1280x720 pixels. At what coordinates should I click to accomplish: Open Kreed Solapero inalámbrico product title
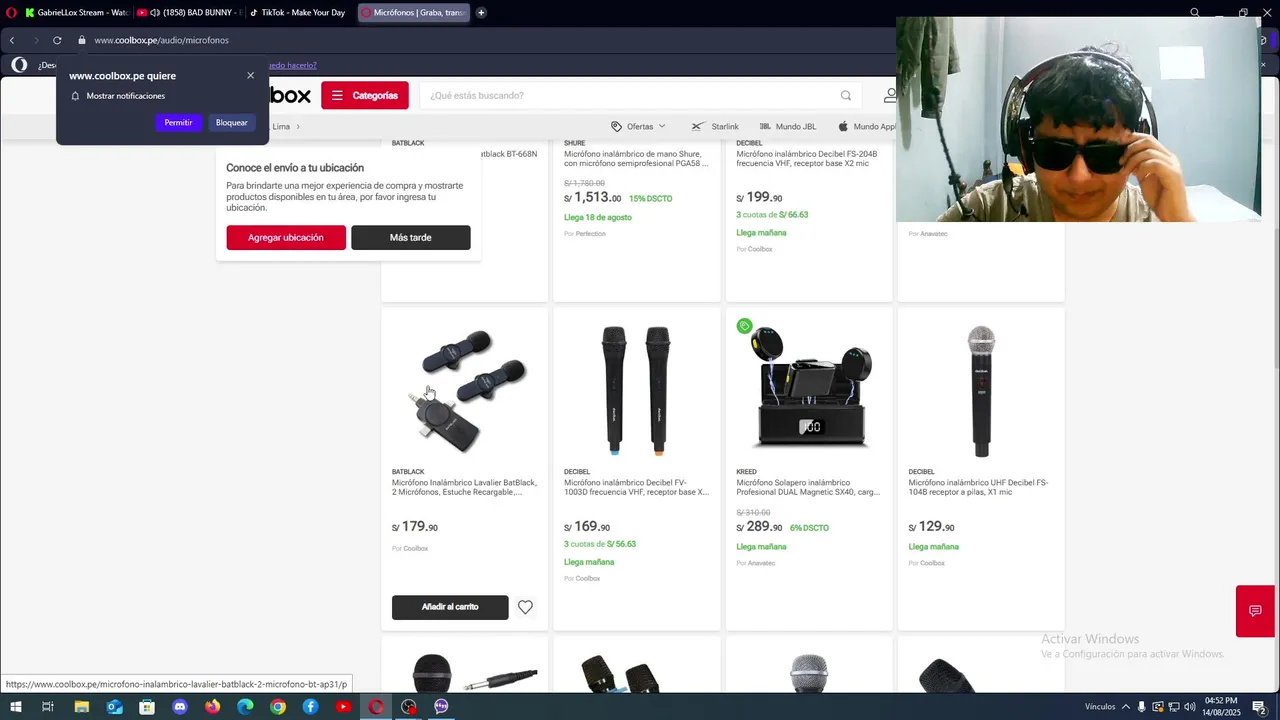click(809, 487)
